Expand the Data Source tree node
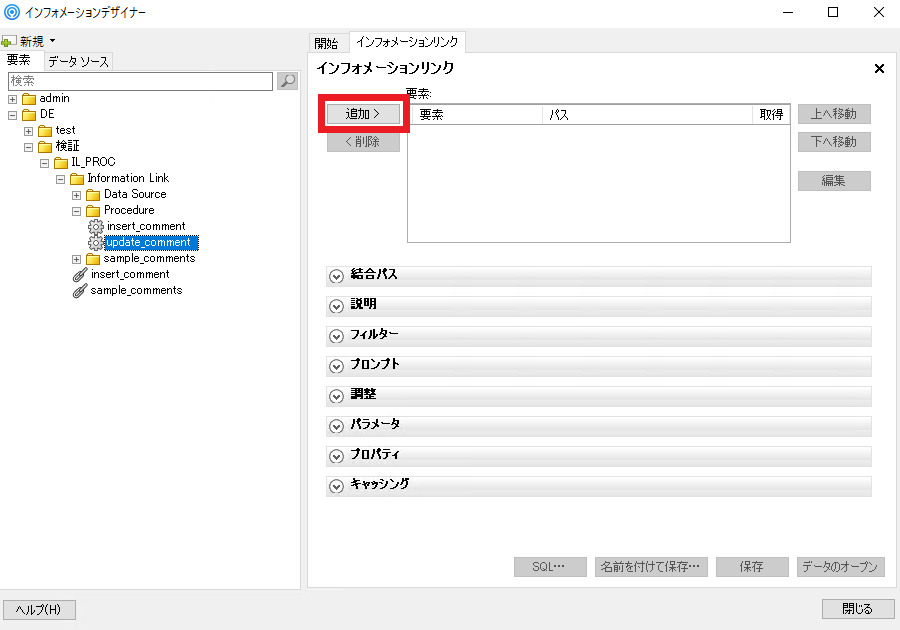The width and height of the screenshot is (900, 630). (x=76, y=196)
